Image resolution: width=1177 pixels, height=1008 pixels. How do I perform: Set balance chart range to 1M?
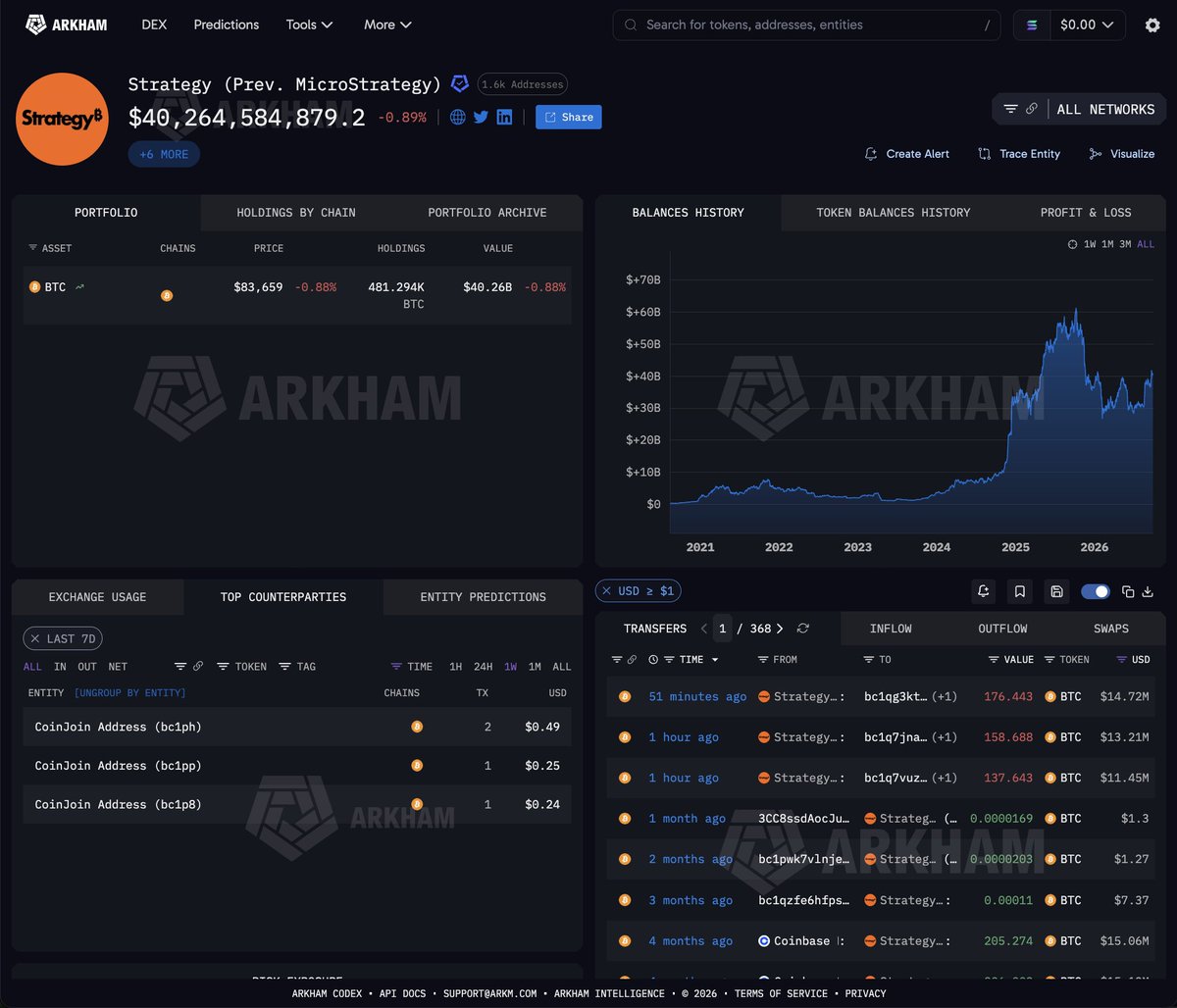(x=1107, y=244)
